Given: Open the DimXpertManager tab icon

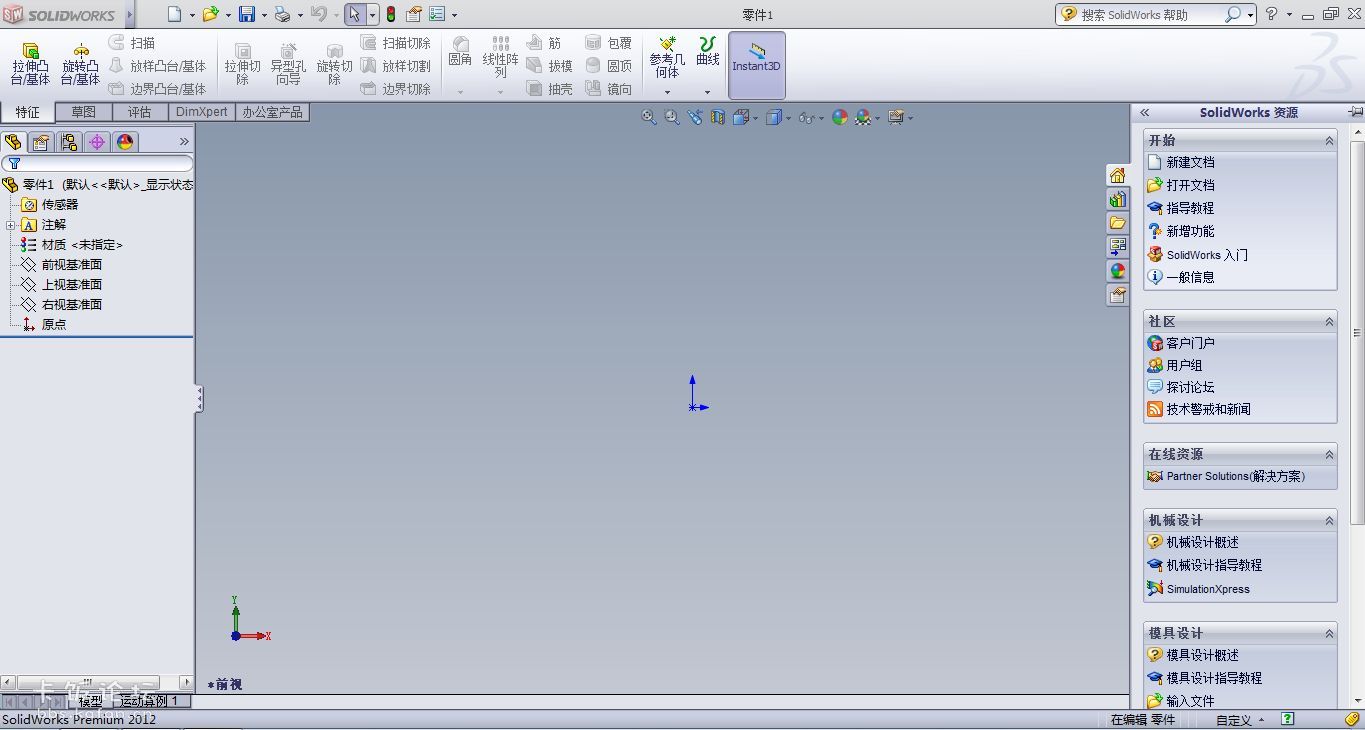Looking at the screenshot, I should point(97,142).
